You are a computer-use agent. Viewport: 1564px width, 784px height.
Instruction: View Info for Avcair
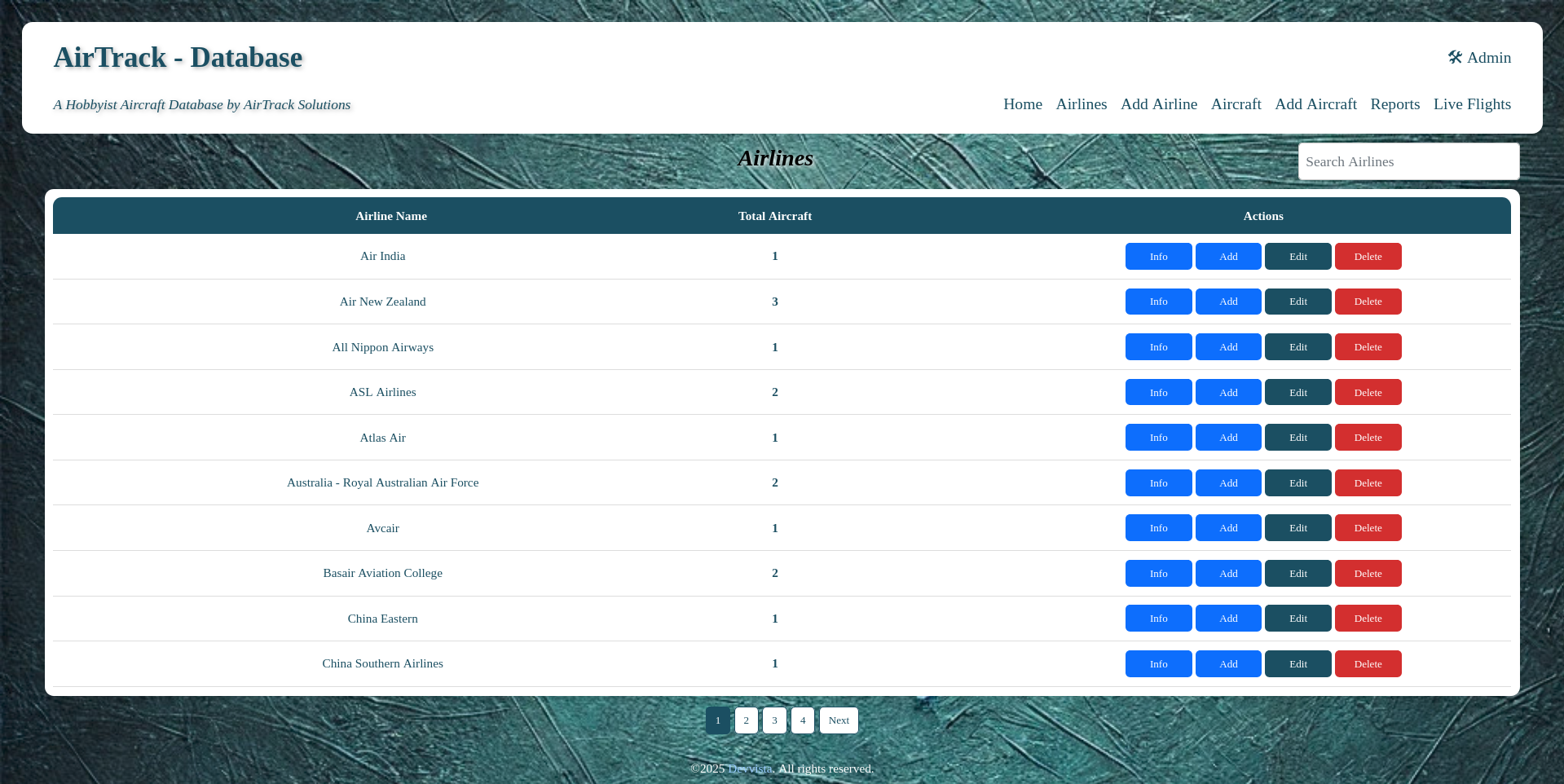tap(1158, 527)
